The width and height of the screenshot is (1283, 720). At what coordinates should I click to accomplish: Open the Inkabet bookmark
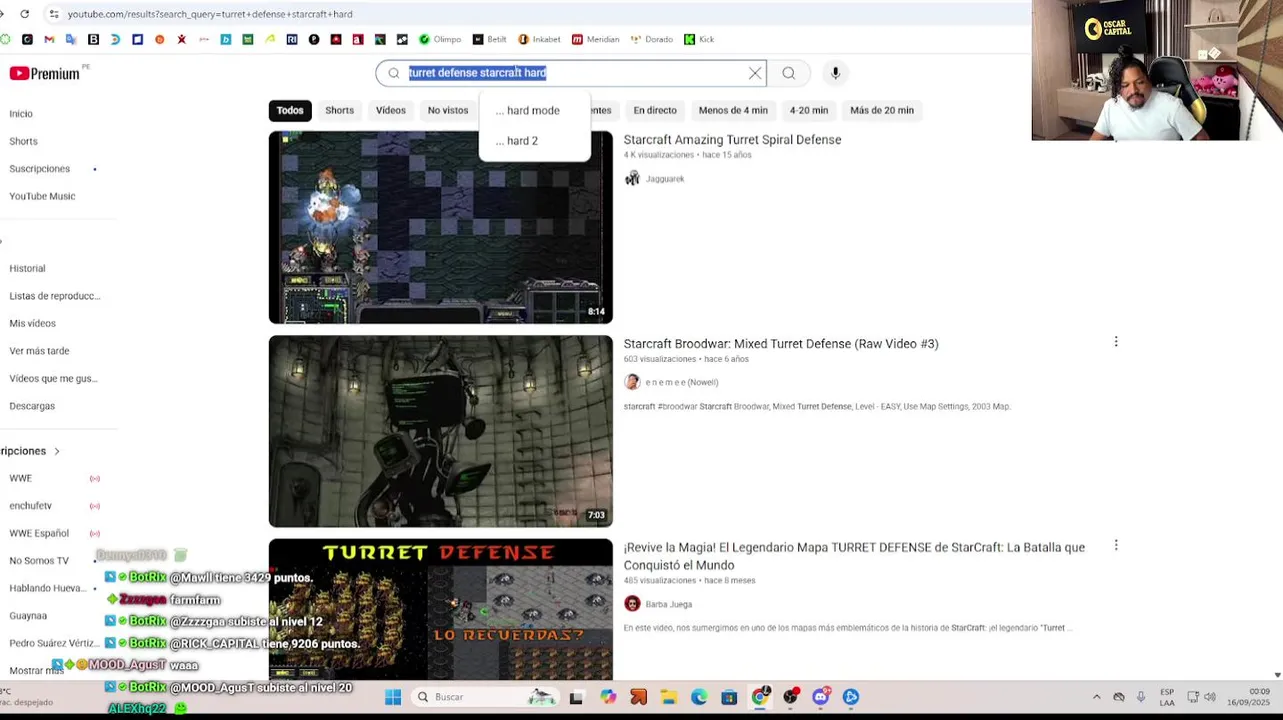[539, 39]
